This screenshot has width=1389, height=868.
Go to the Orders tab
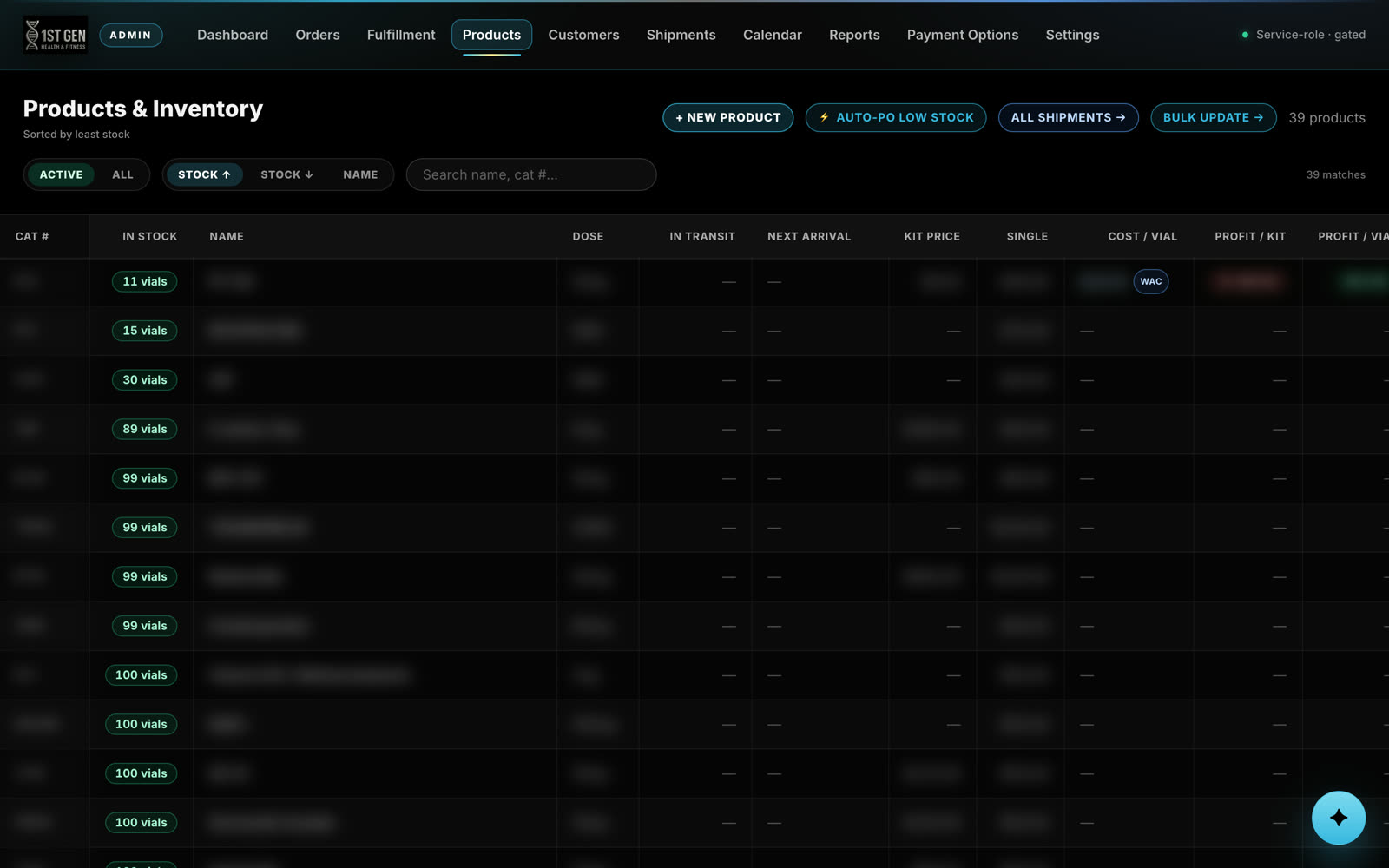pos(318,35)
